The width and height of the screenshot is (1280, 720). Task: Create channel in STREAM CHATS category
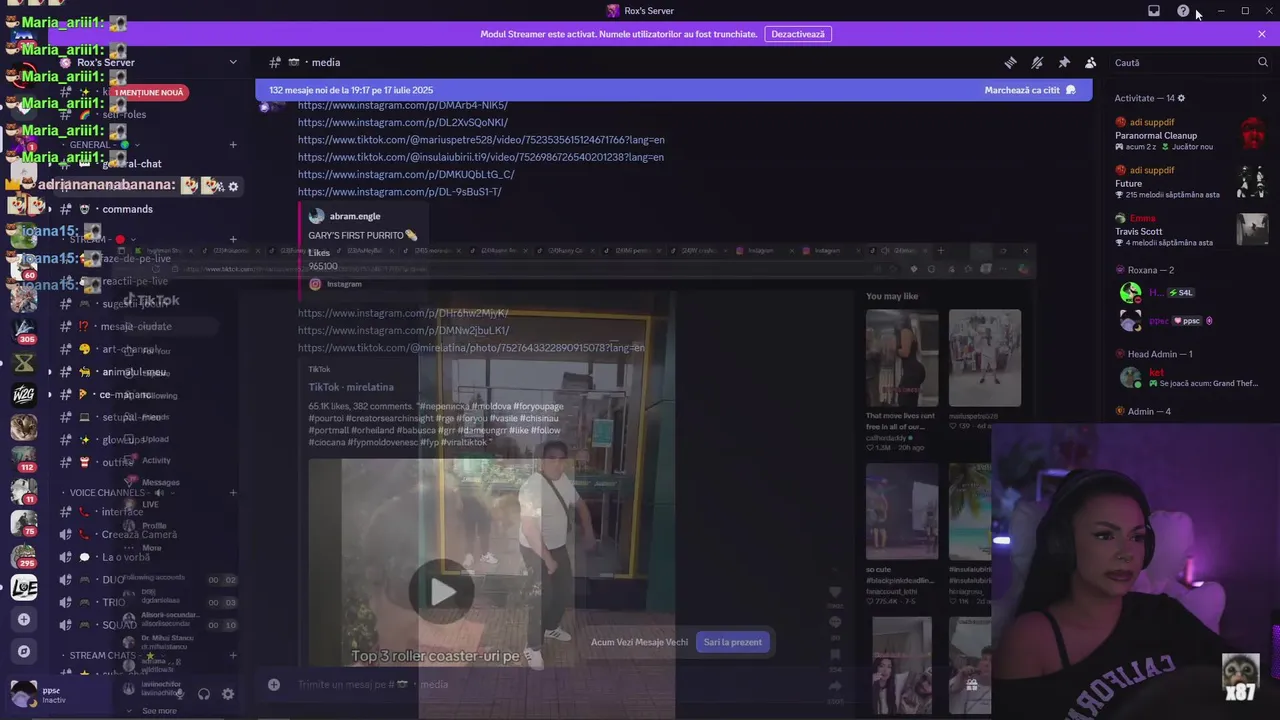coord(233,656)
